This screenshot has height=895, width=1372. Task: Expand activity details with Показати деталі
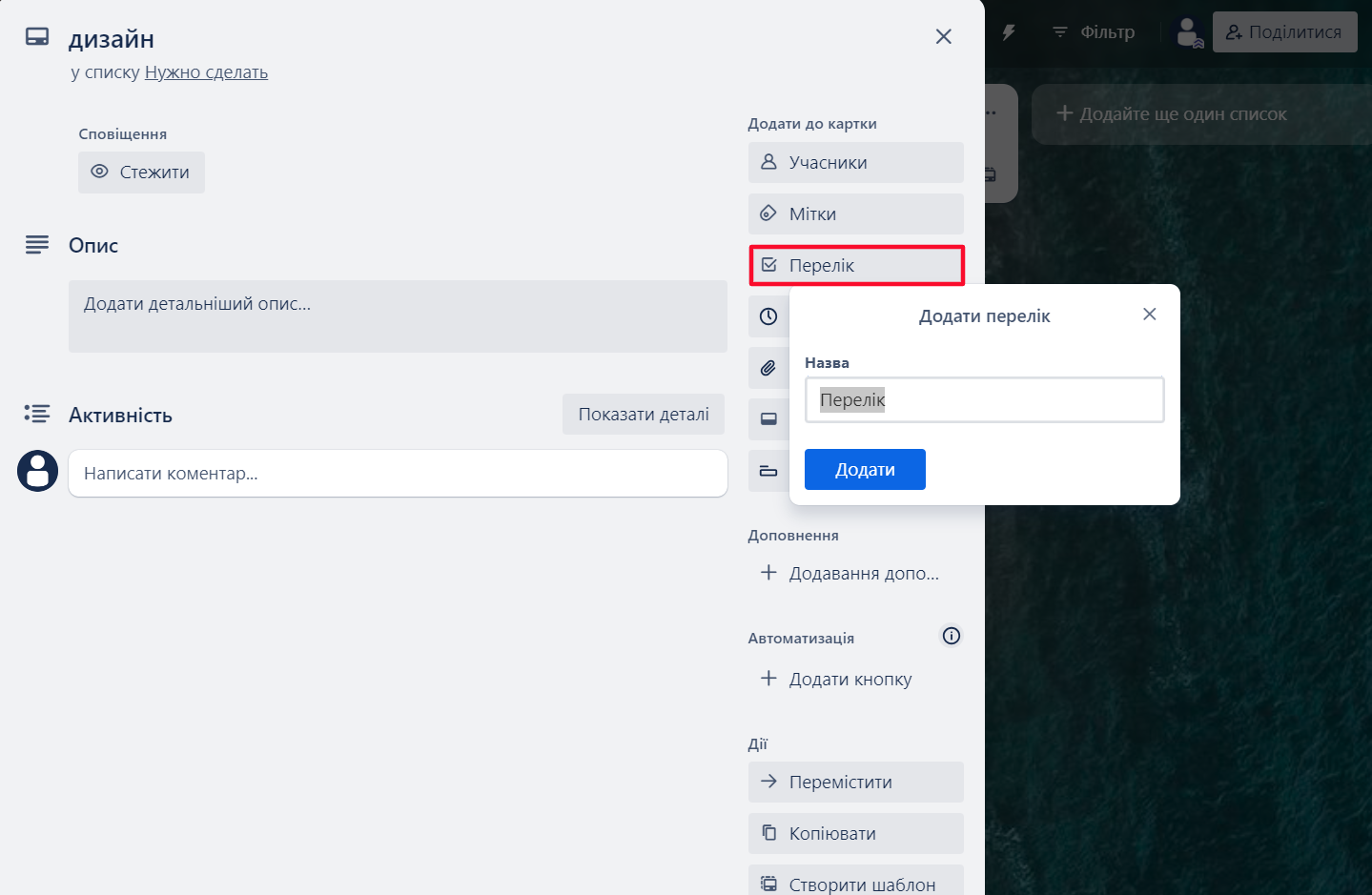tap(643, 414)
